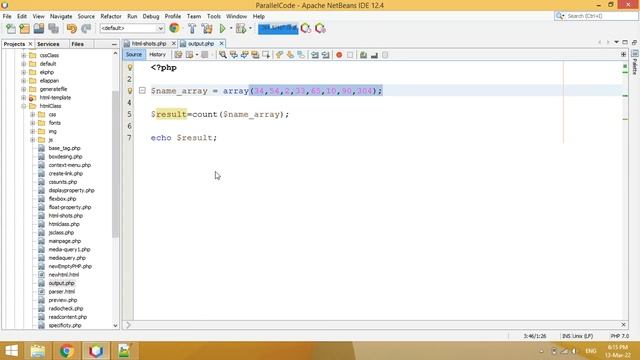Build Project using the hammer icon
This screenshot has height=360, width=640.
[192, 29]
